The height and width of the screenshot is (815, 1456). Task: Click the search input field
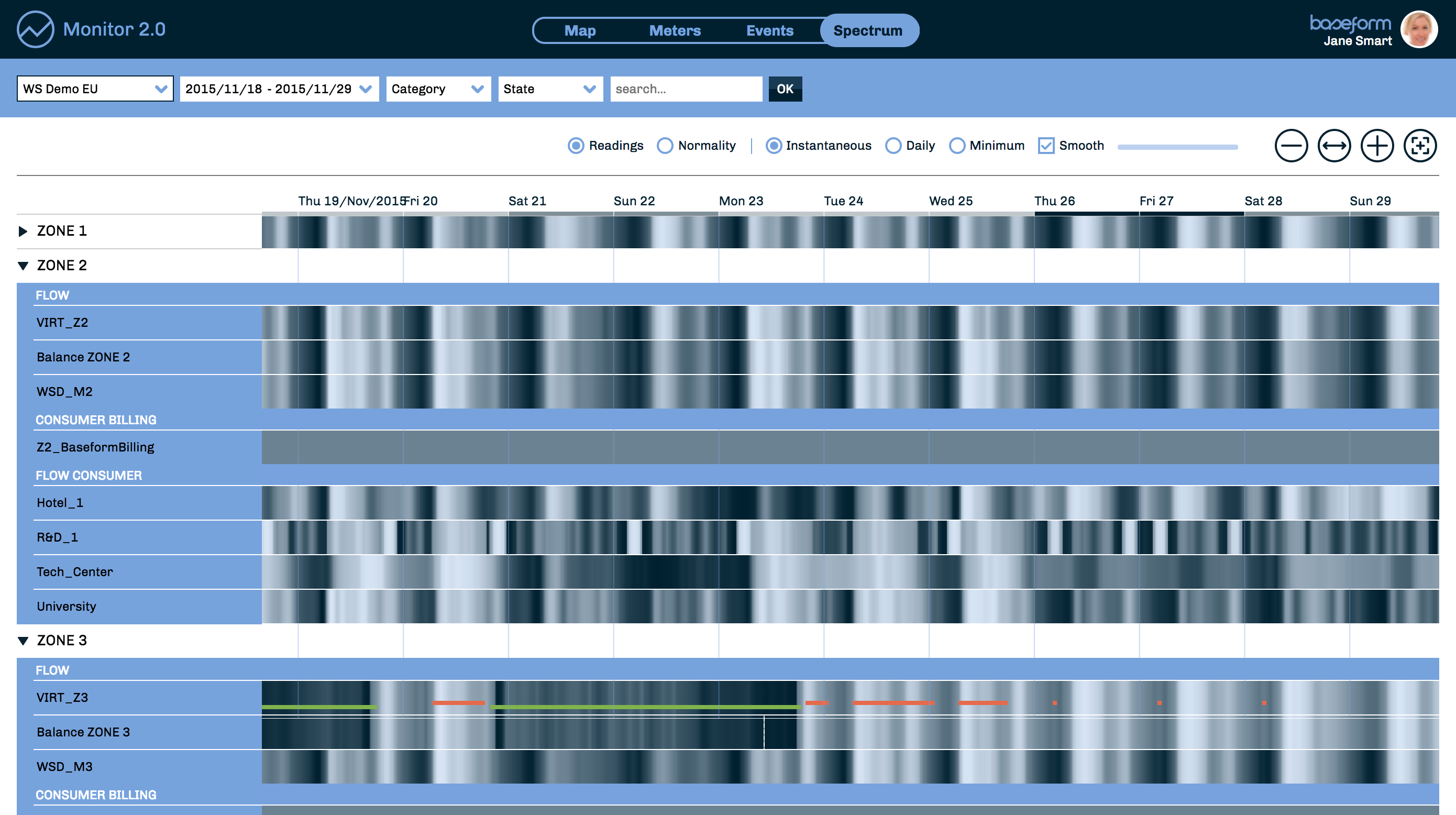coord(686,88)
